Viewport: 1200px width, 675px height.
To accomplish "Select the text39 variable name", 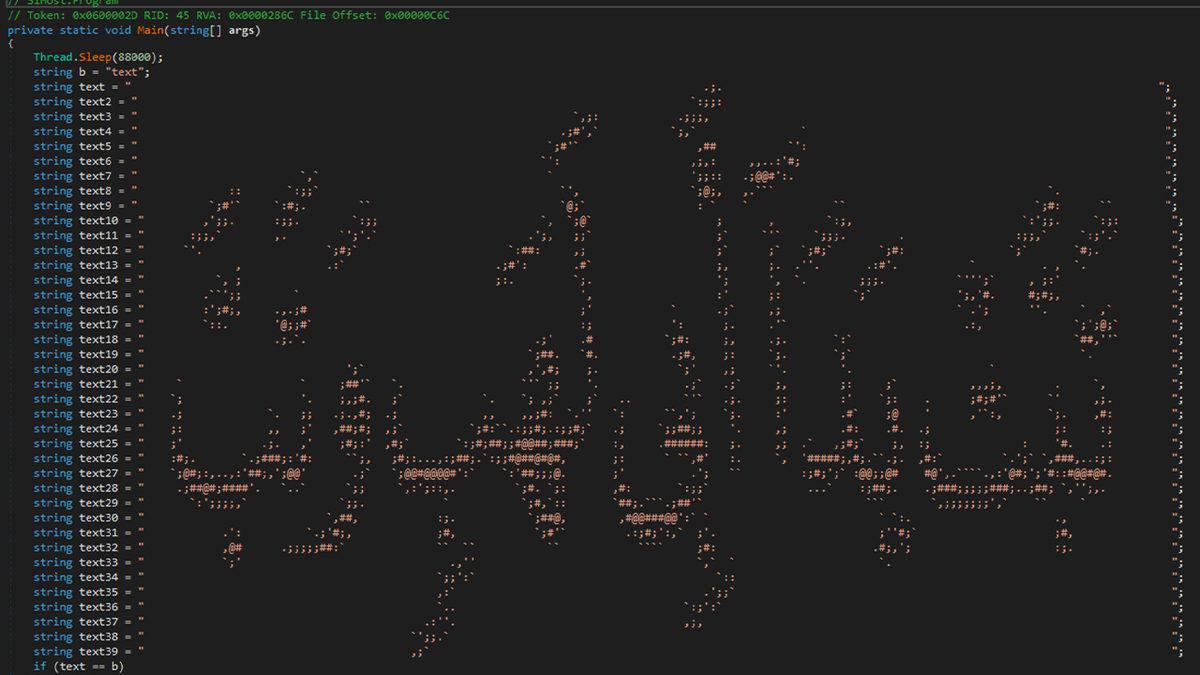I will [x=99, y=651].
